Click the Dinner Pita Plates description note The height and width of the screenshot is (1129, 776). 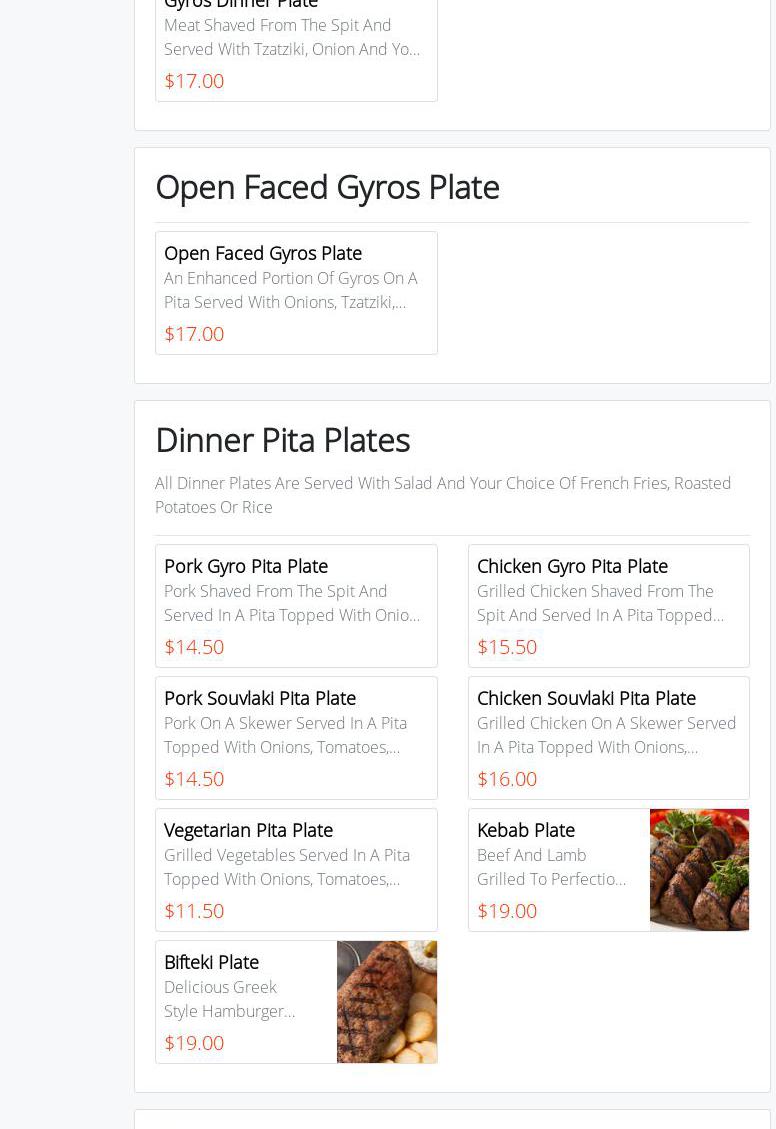point(443,495)
